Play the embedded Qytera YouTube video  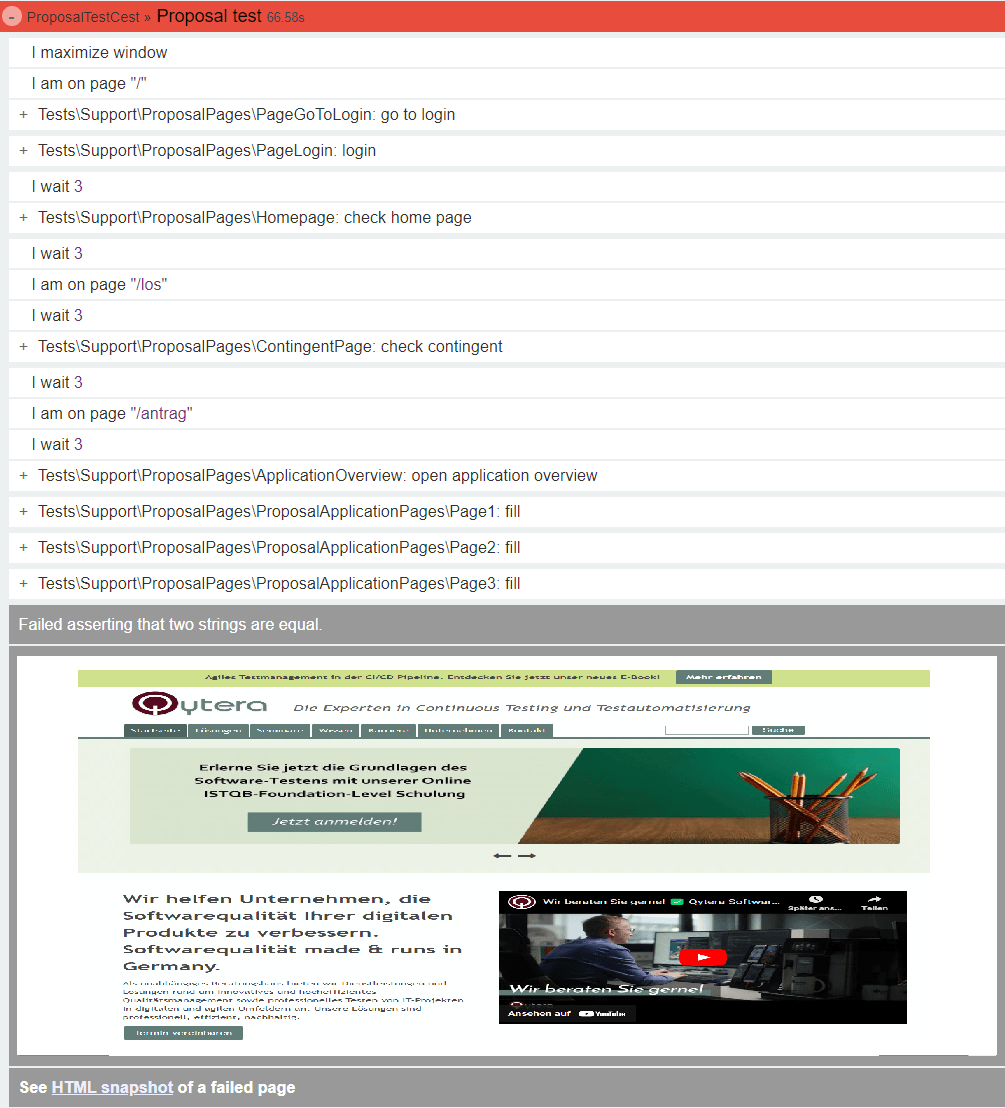(703, 957)
